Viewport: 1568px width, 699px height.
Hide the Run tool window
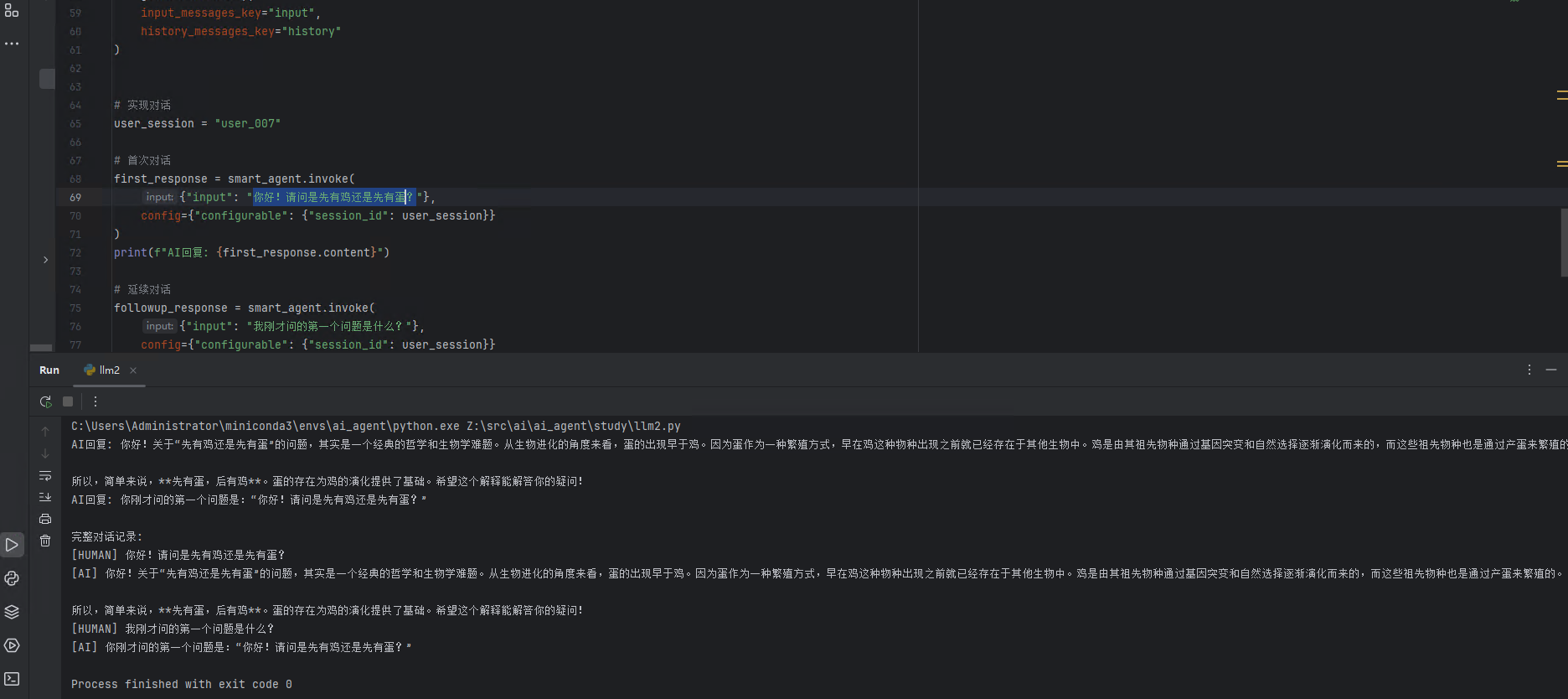(1551, 370)
